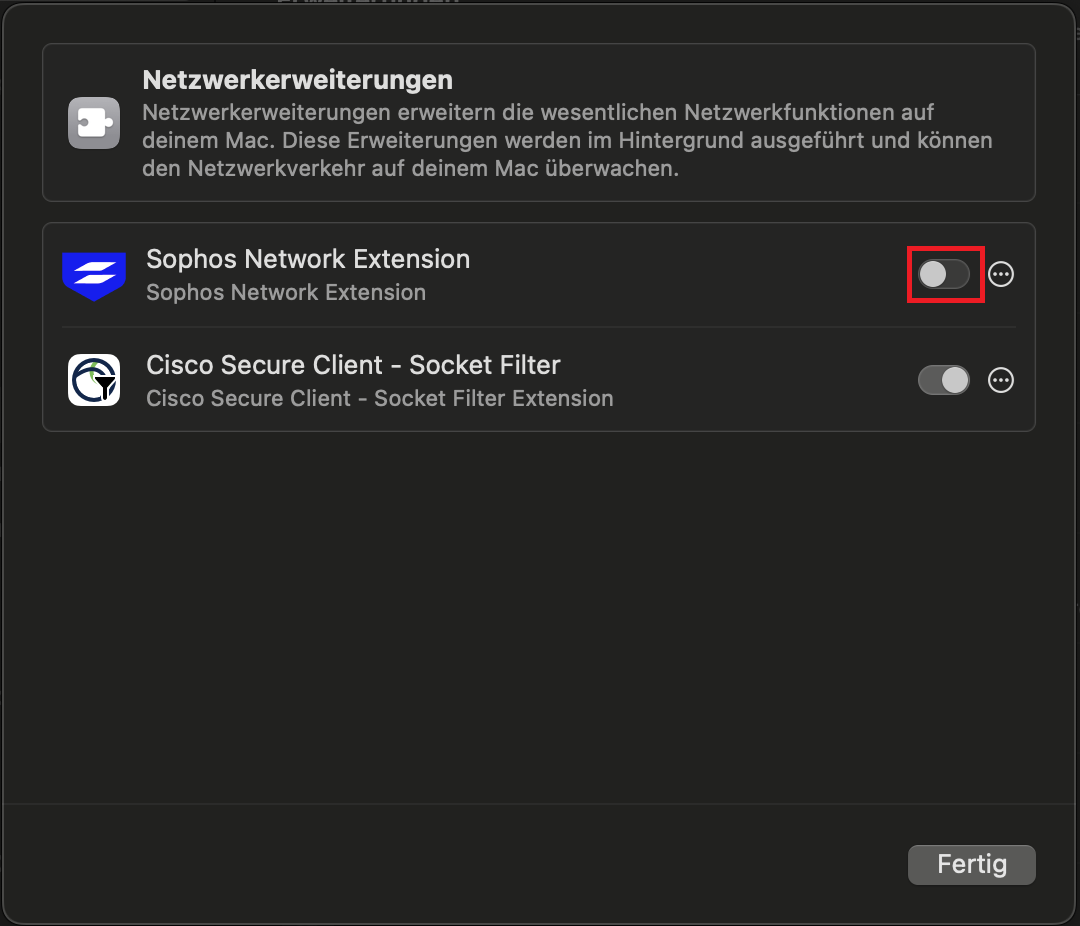This screenshot has width=1080, height=926.
Task: Select the Sophos Network Extension title text
Action: click(308, 259)
